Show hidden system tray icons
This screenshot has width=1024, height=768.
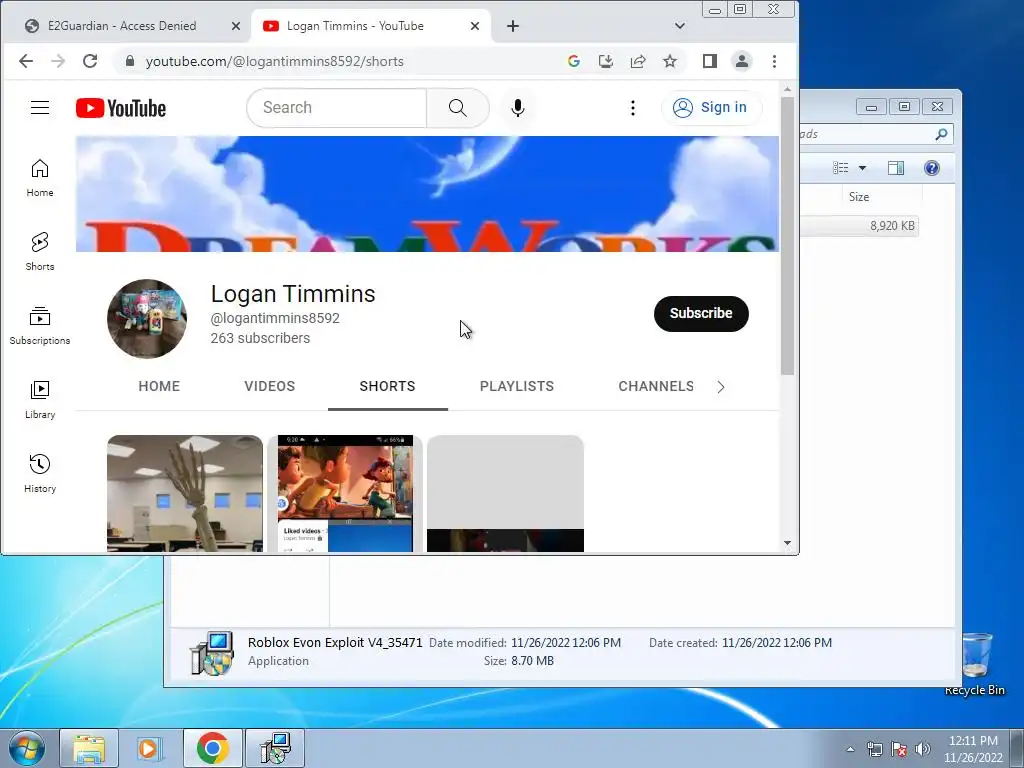point(850,749)
